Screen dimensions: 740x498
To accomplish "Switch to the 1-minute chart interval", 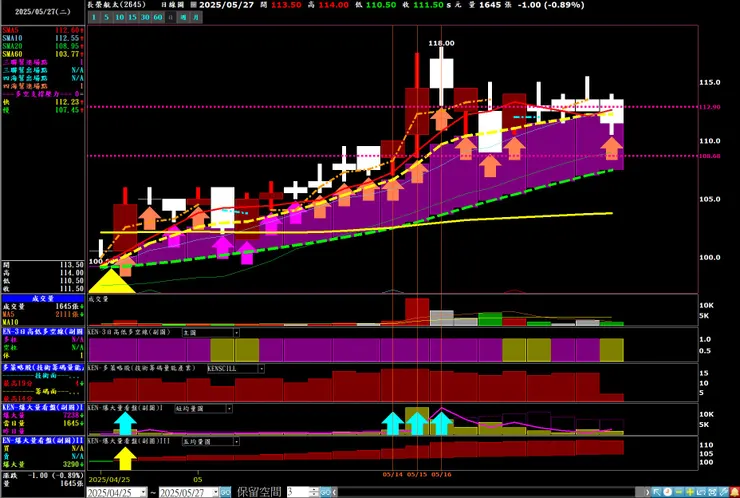I will [93, 17].
